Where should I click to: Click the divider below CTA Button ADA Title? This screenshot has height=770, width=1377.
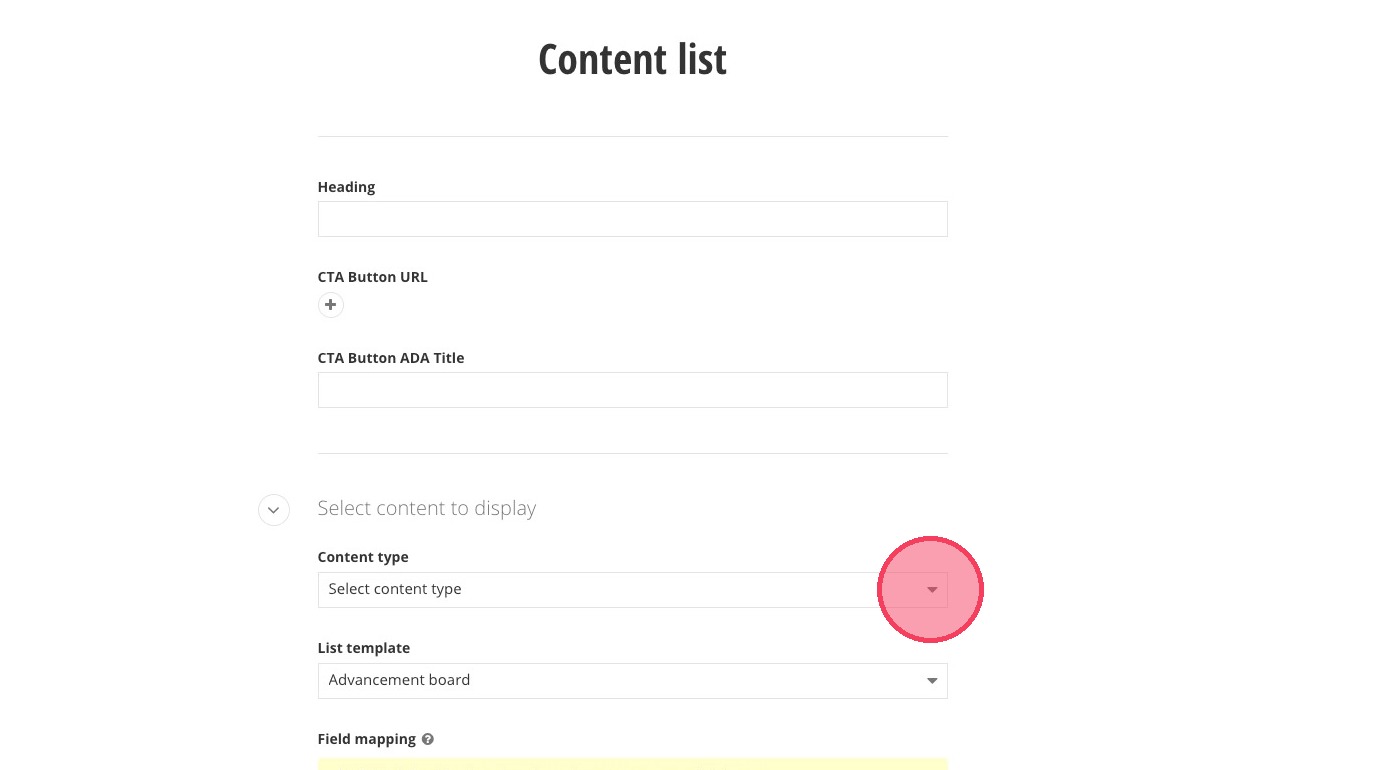point(632,453)
